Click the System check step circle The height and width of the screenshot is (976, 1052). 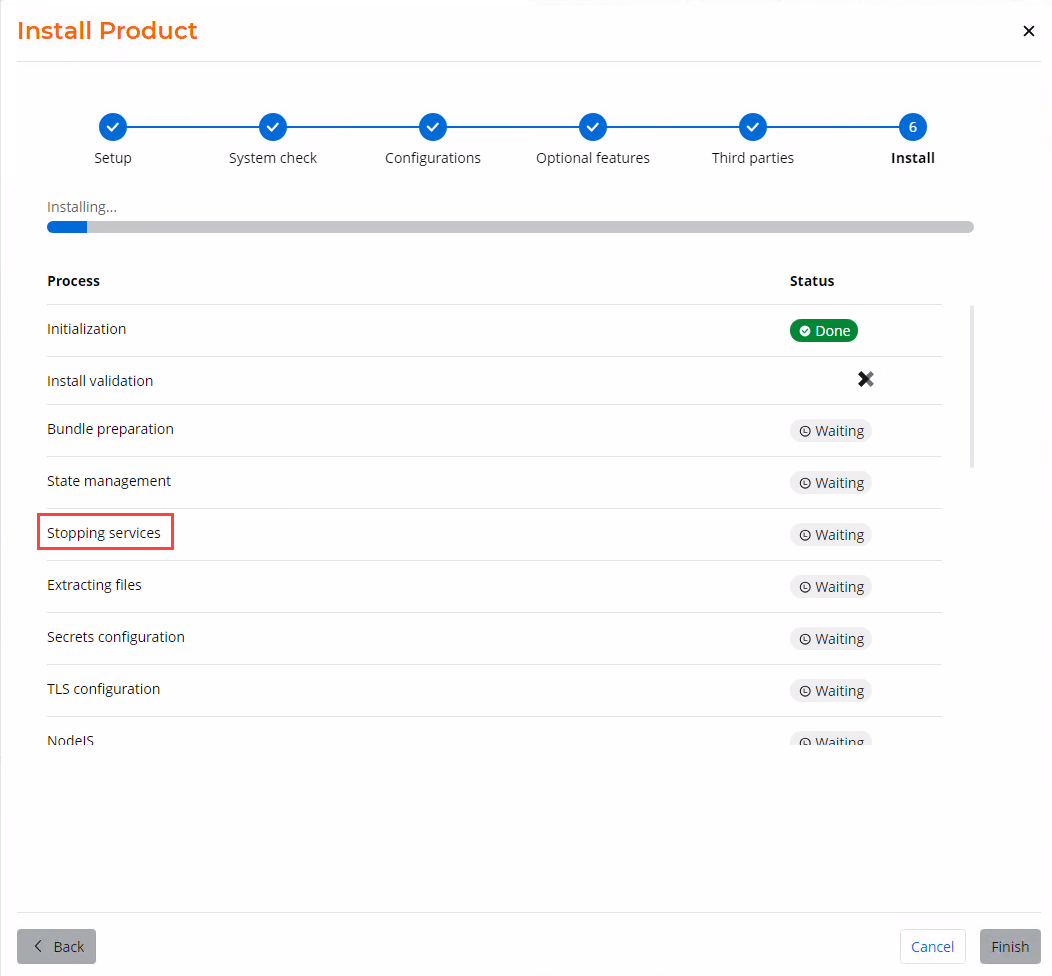pyautogui.click(x=273, y=127)
